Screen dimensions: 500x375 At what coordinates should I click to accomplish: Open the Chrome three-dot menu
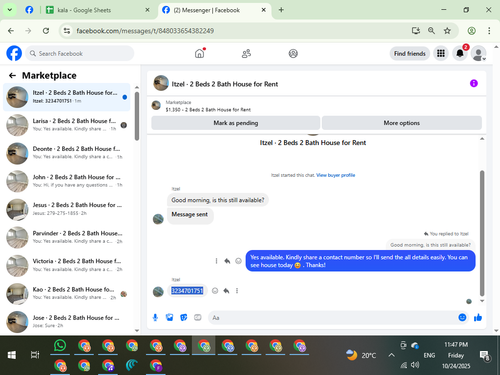tap(489, 31)
